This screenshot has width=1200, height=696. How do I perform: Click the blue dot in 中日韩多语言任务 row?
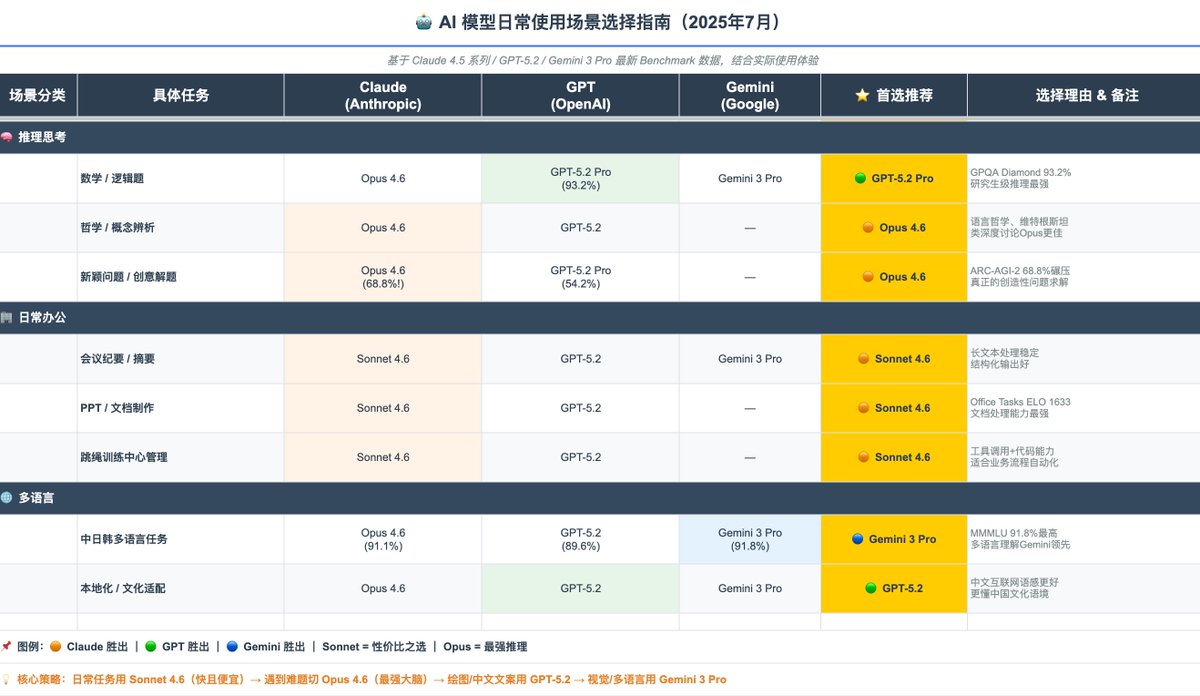click(x=857, y=539)
